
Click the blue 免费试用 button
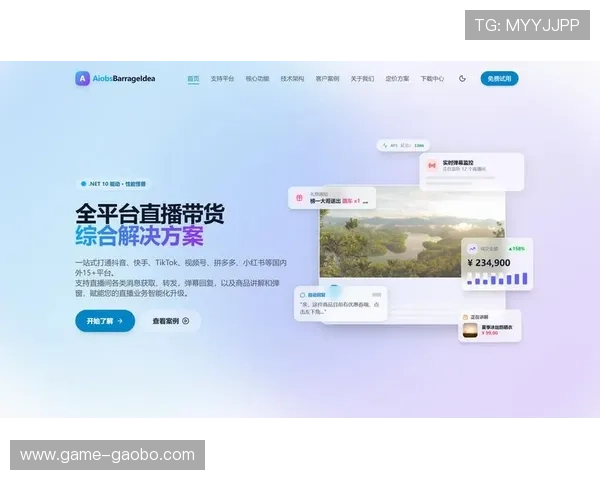click(499, 78)
